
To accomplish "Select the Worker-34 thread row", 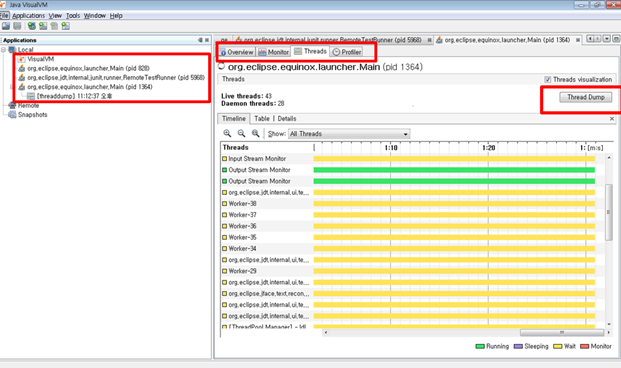I will [412, 248].
